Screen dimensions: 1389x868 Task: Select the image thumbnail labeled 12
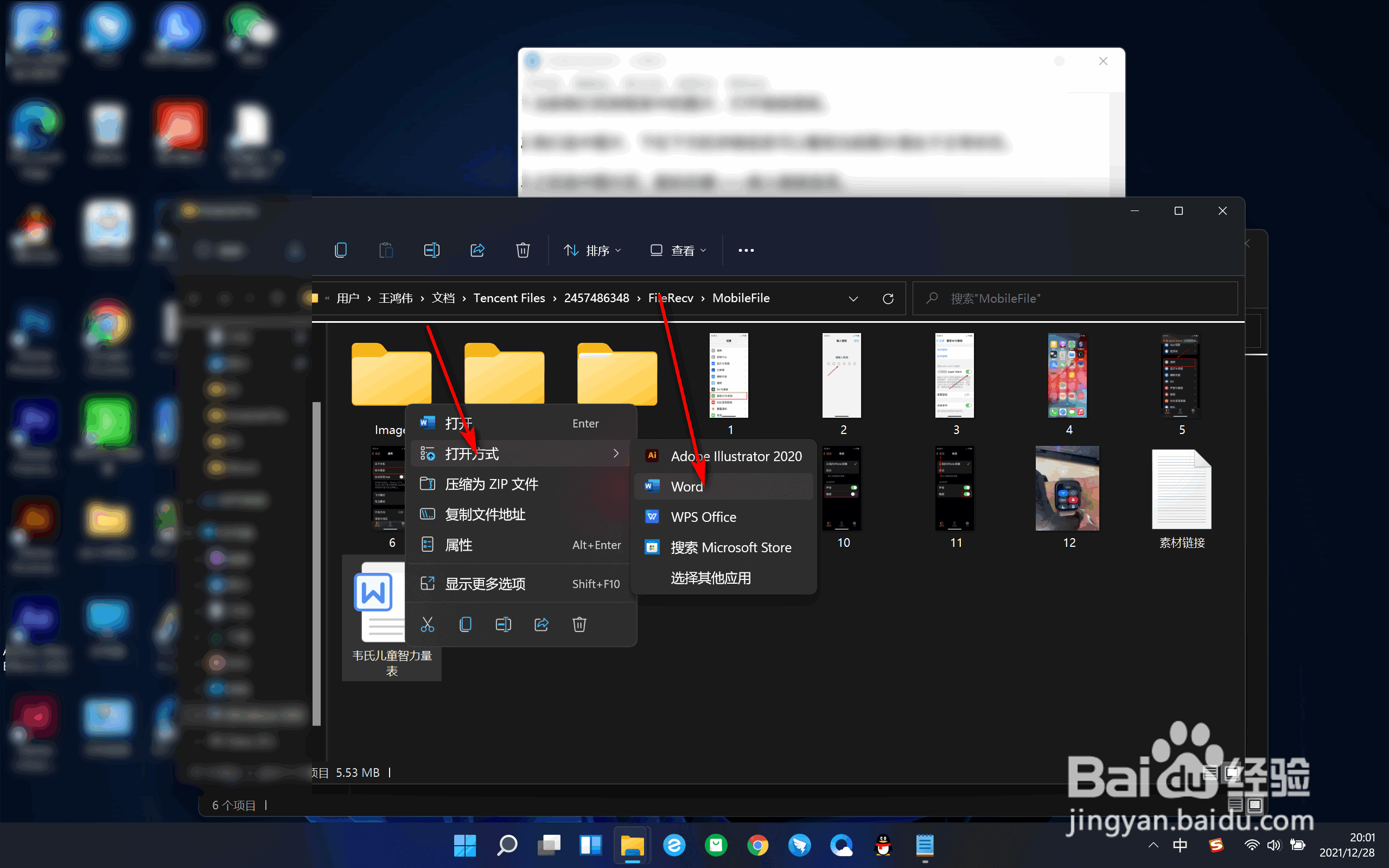click(x=1067, y=489)
